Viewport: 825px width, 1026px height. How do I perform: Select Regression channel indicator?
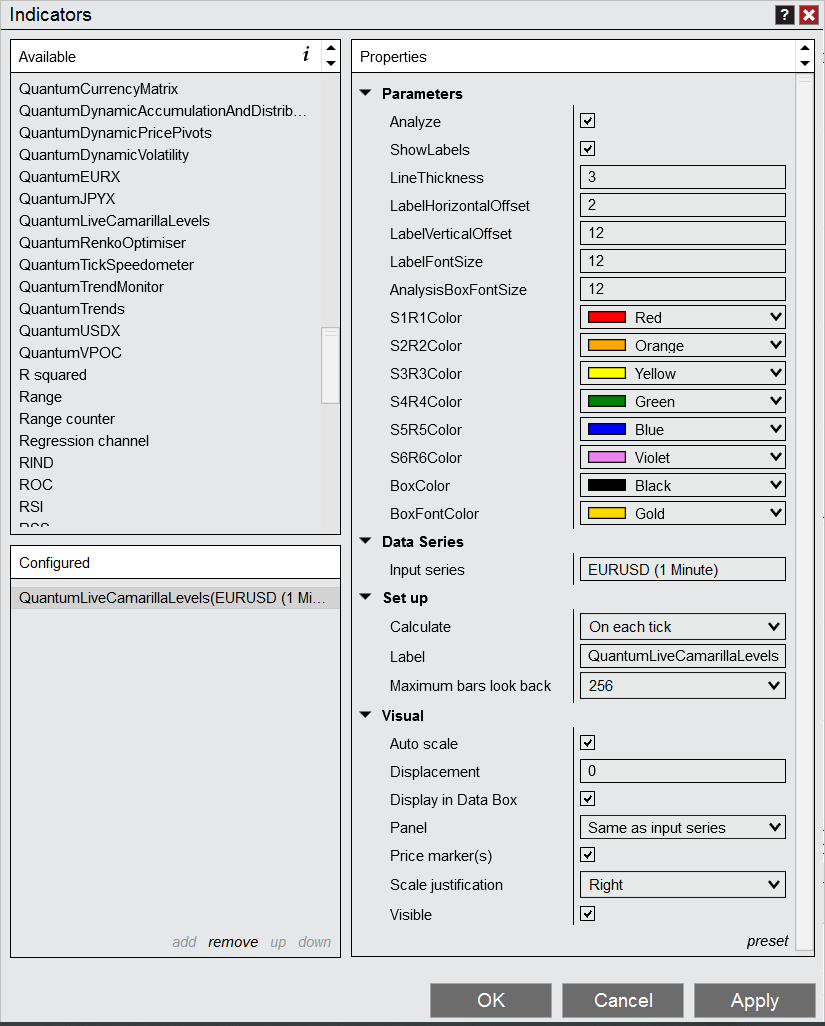pyautogui.click(x=84, y=441)
